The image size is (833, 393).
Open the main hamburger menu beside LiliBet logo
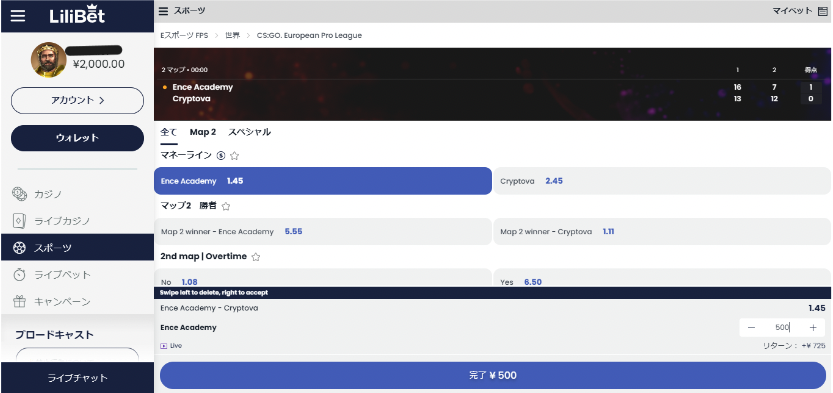click(x=18, y=16)
